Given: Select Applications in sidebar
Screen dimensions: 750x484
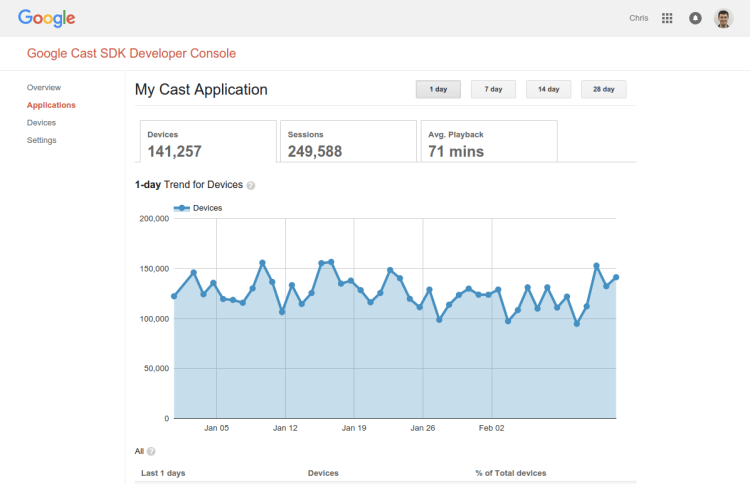Looking at the screenshot, I should (51, 105).
